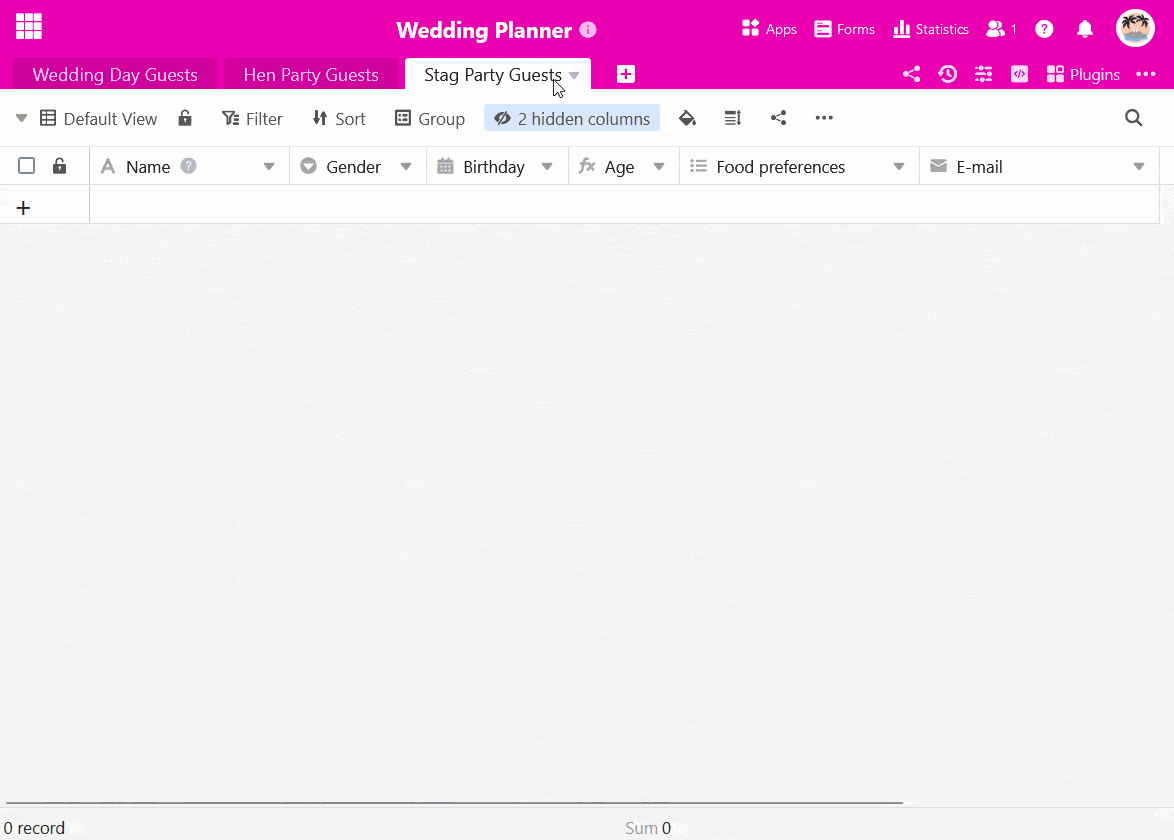The image size is (1174, 840).
Task: Add a new table with plus icon
Action: click(x=626, y=74)
